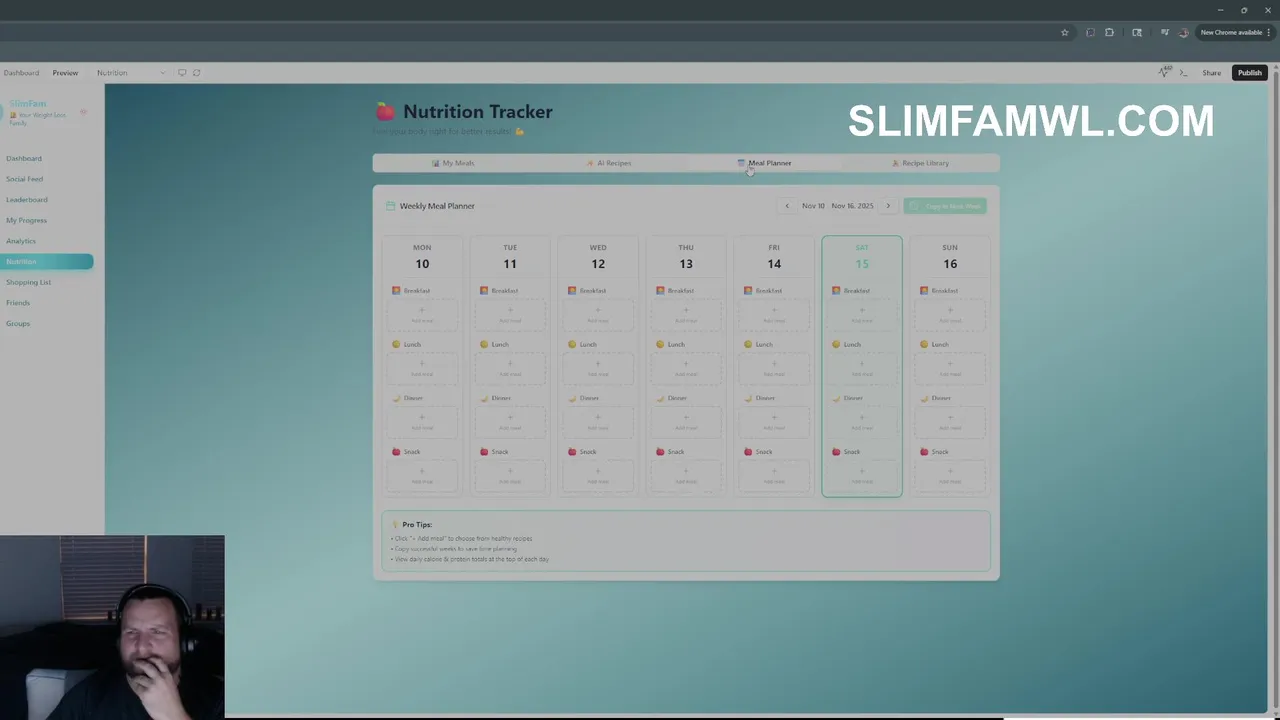Click the SlimFam logo title
The image size is (1280, 720).
pyautogui.click(x=28, y=104)
